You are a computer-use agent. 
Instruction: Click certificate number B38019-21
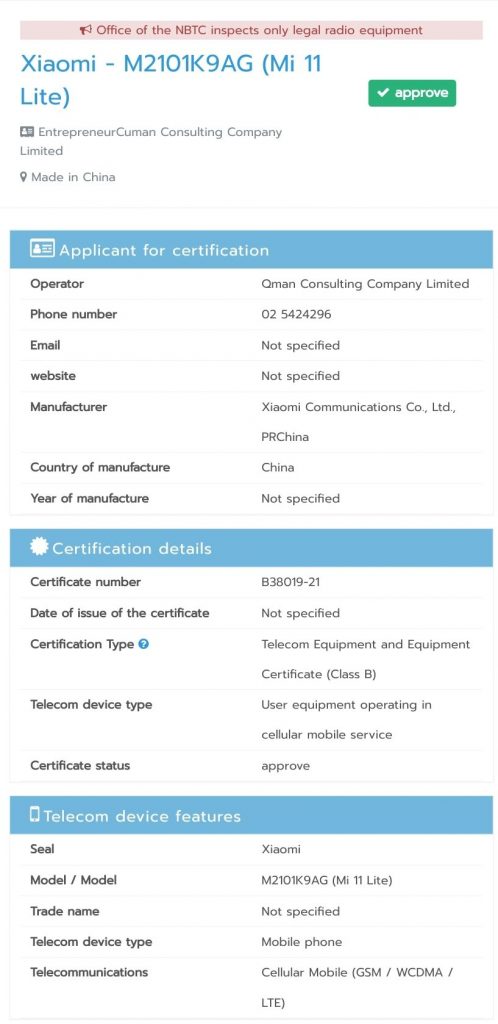(290, 582)
